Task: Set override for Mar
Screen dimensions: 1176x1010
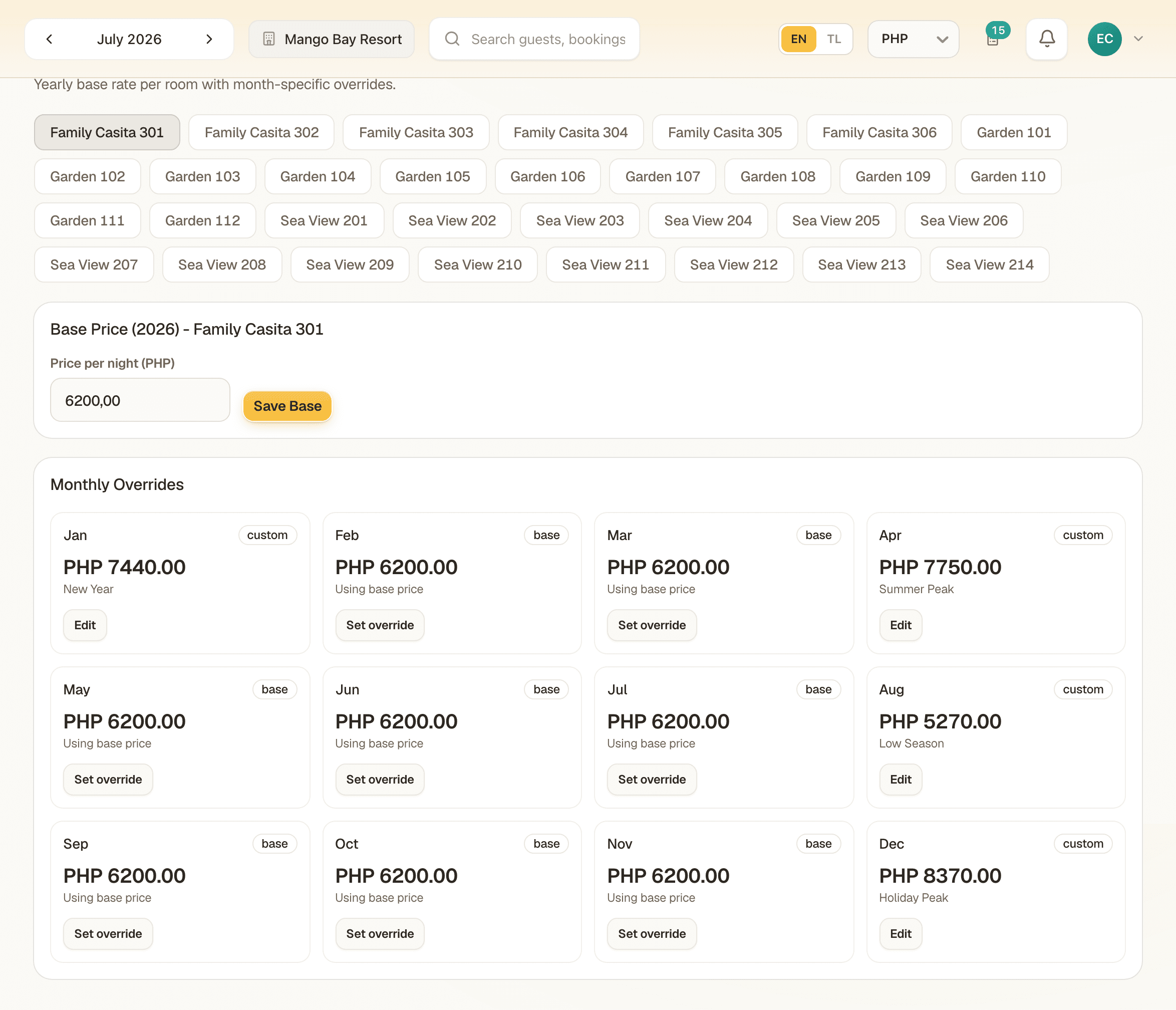Action: click(x=652, y=626)
